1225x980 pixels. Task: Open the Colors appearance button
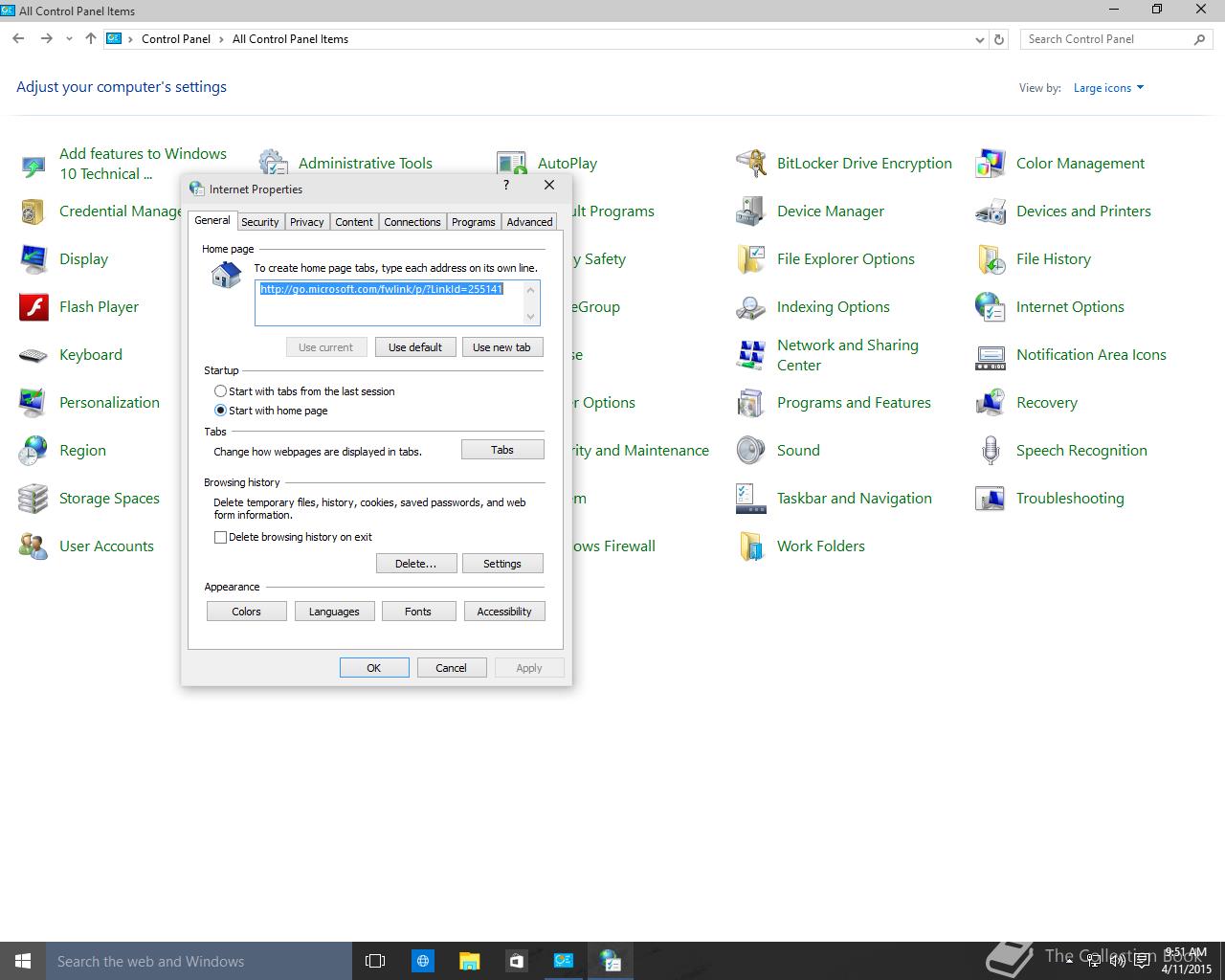[x=246, y=612]
